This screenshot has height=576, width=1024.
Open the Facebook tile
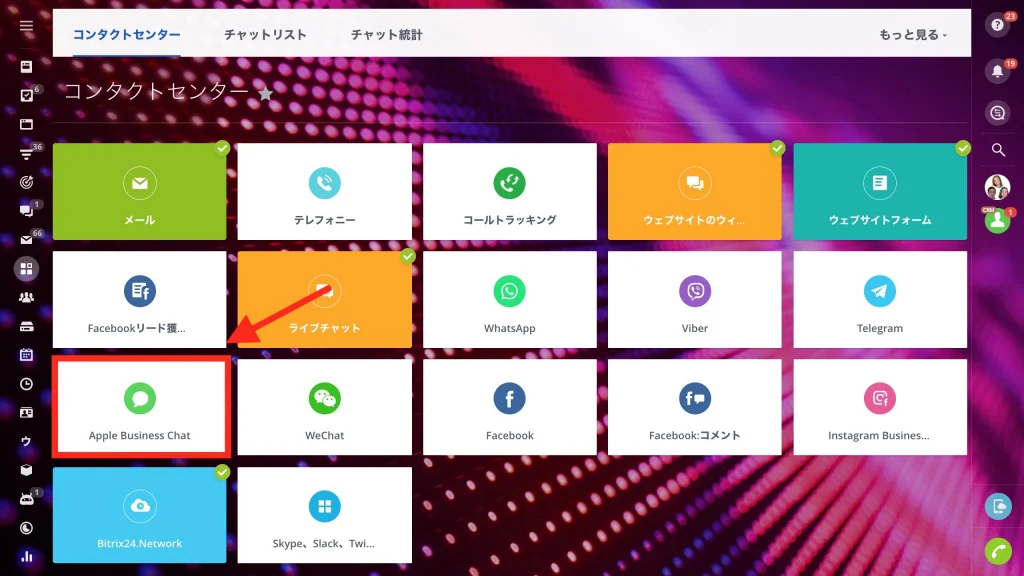point(510,407)
